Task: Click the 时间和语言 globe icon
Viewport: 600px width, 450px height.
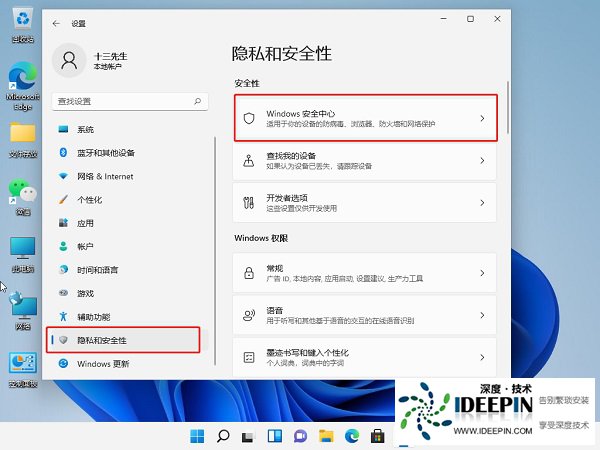Action: coord(63,270)
